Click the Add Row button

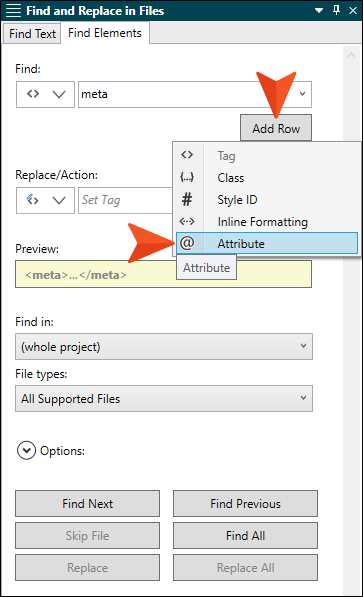click(x=276, y=128)
